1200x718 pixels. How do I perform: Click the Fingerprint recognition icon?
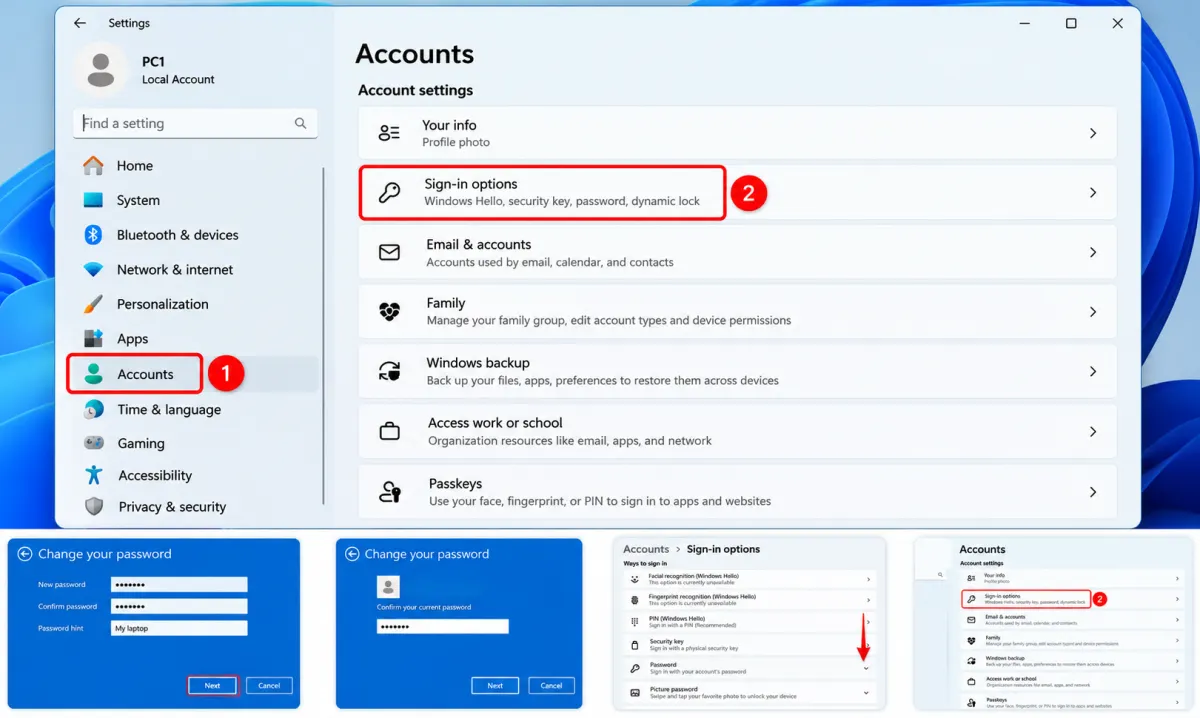tap(634, 600)
